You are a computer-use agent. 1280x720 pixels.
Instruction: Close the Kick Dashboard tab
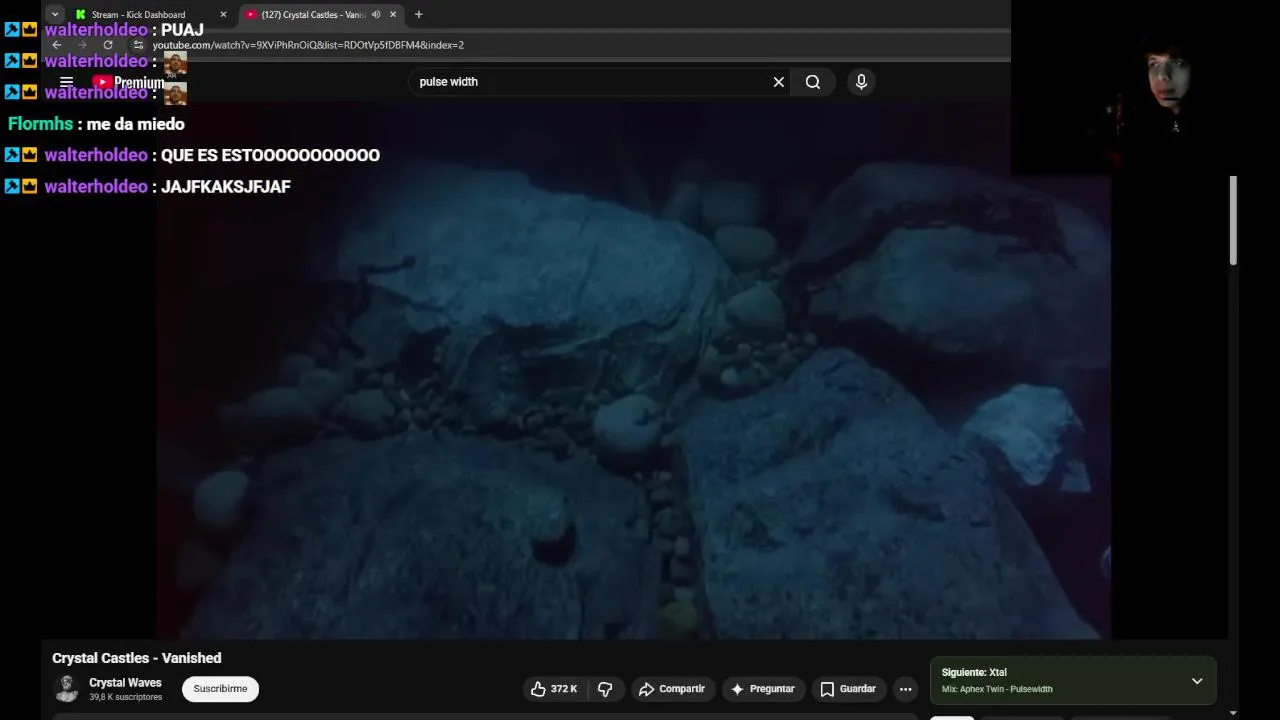(223, 14)
